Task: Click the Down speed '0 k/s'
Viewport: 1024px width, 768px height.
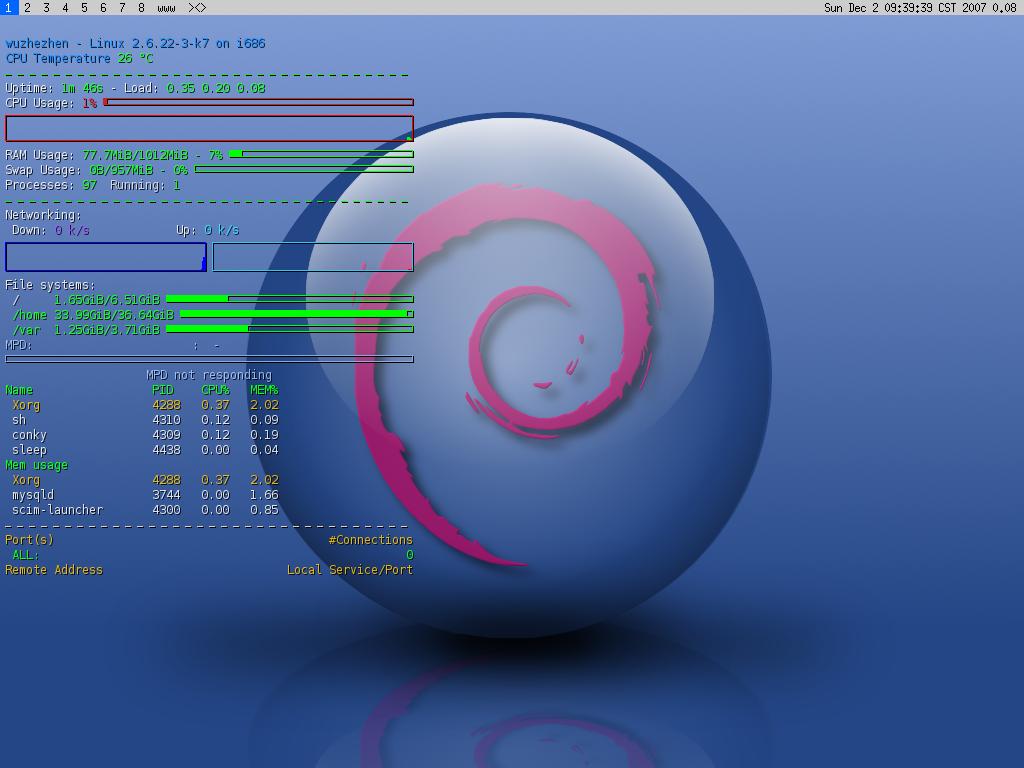Action: pyautogui.click(x=72, y=231)
